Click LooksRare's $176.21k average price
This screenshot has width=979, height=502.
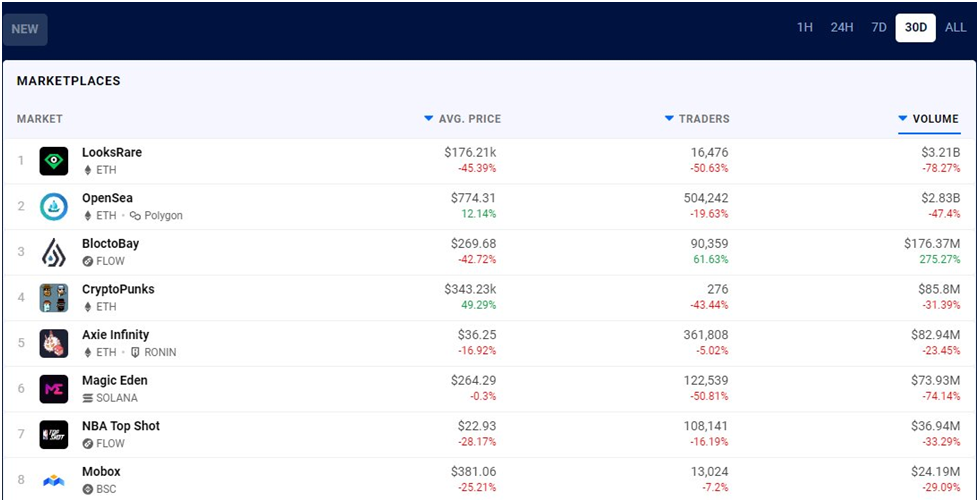pos(470,153)
